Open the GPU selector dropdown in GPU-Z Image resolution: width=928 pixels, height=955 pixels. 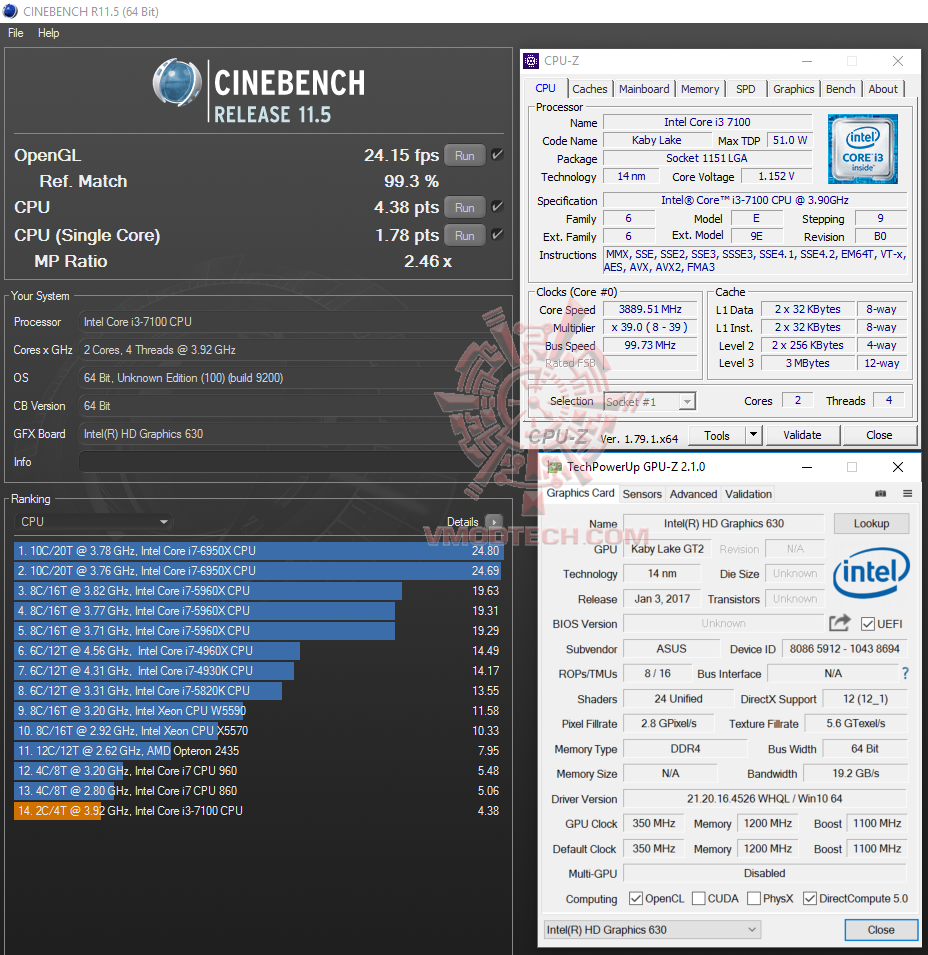pyautogui.click(x=651, y=929)
